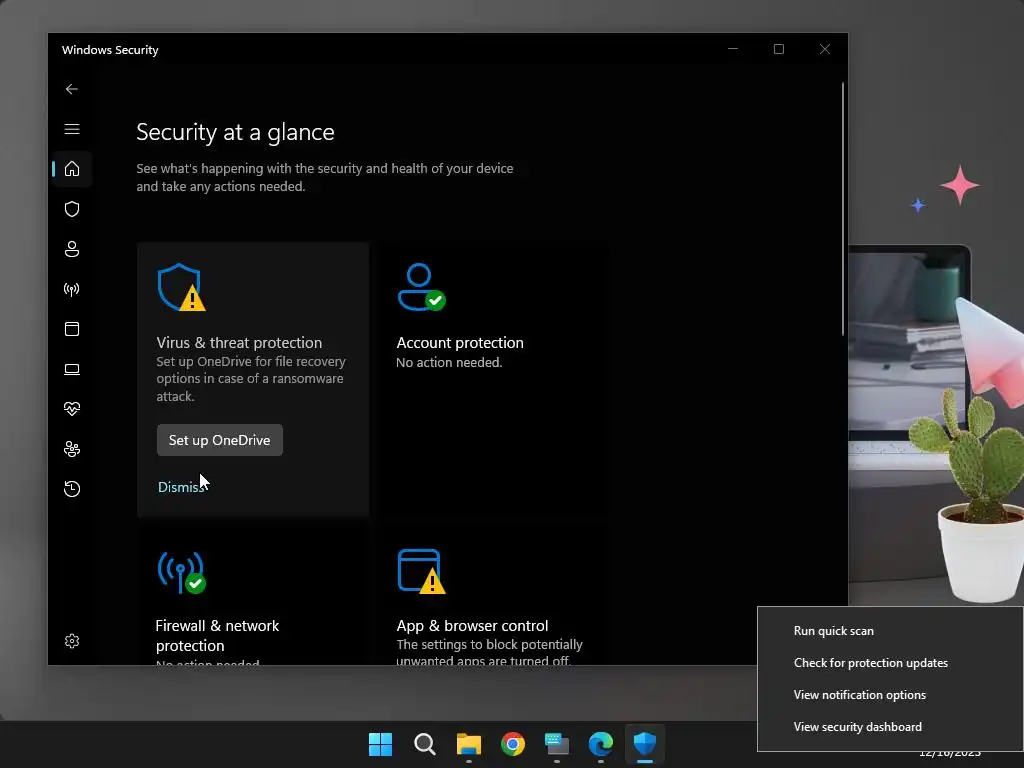
Task: Launch Google Chrome from taskbar
Action: (x=513, y=744)
